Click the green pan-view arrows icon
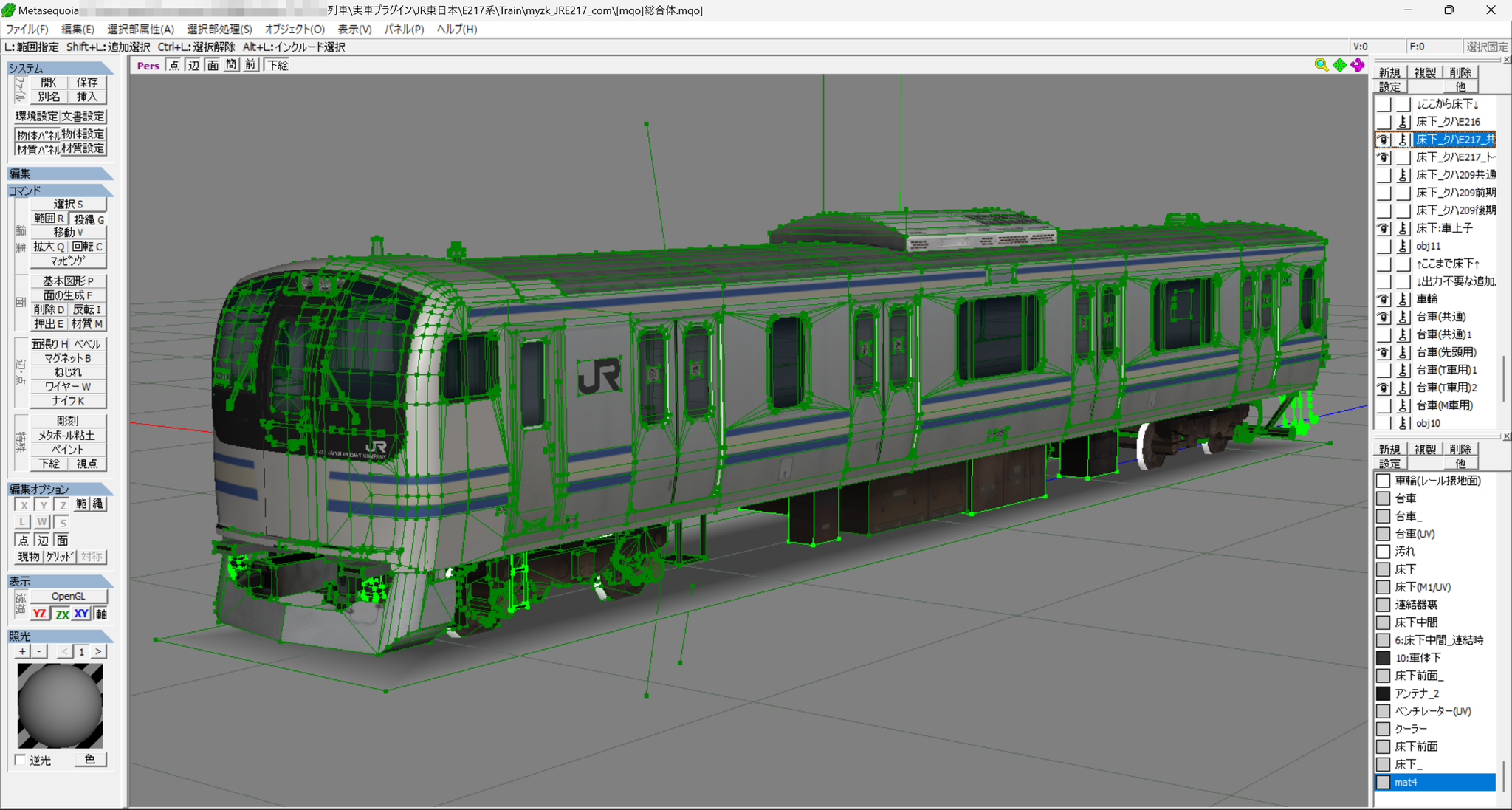This screenshot has width=1512, height=810. (1339, 65)
